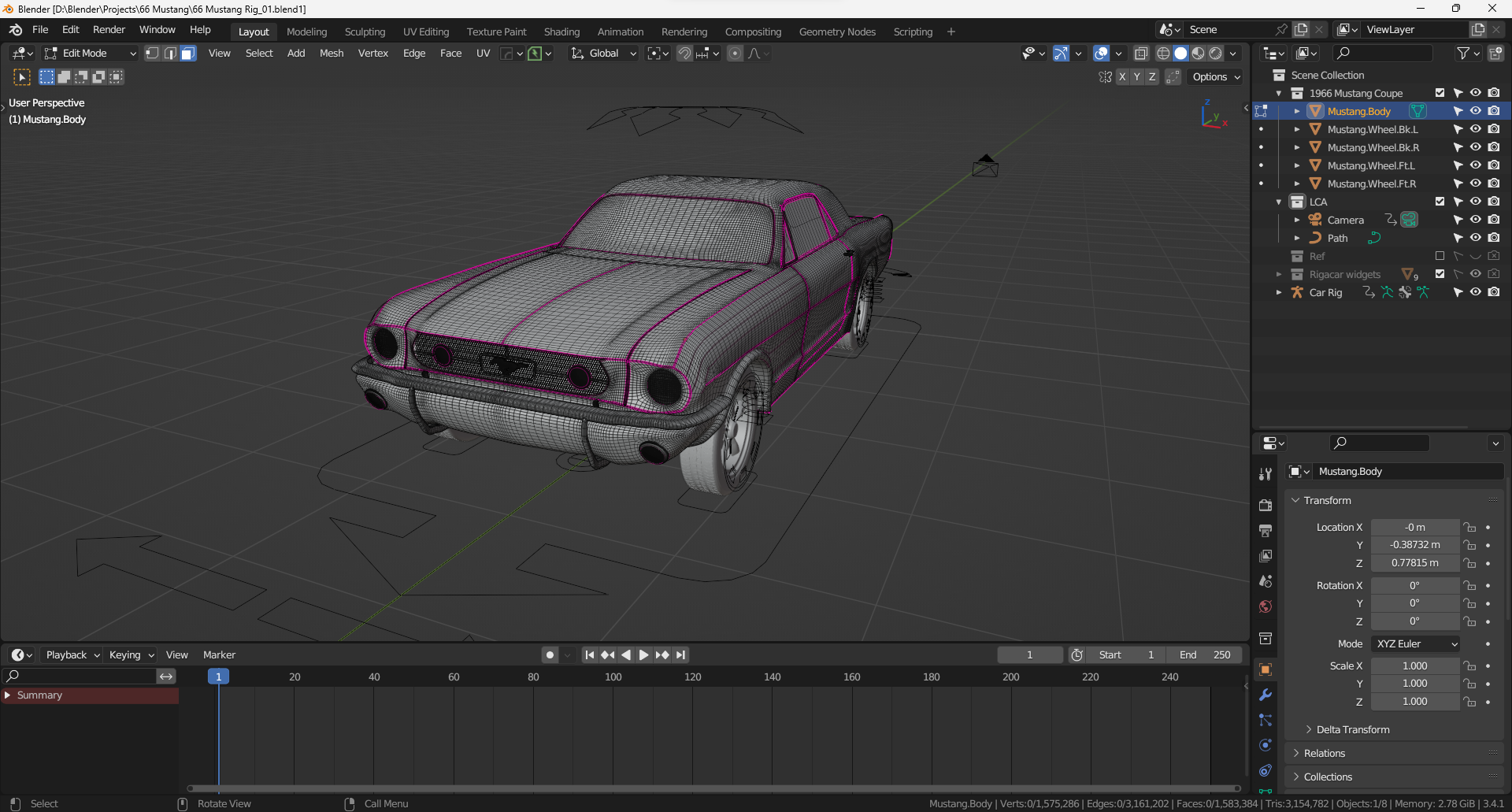
Task: Open Physics properties tab
Action: tap(1266, 745)
